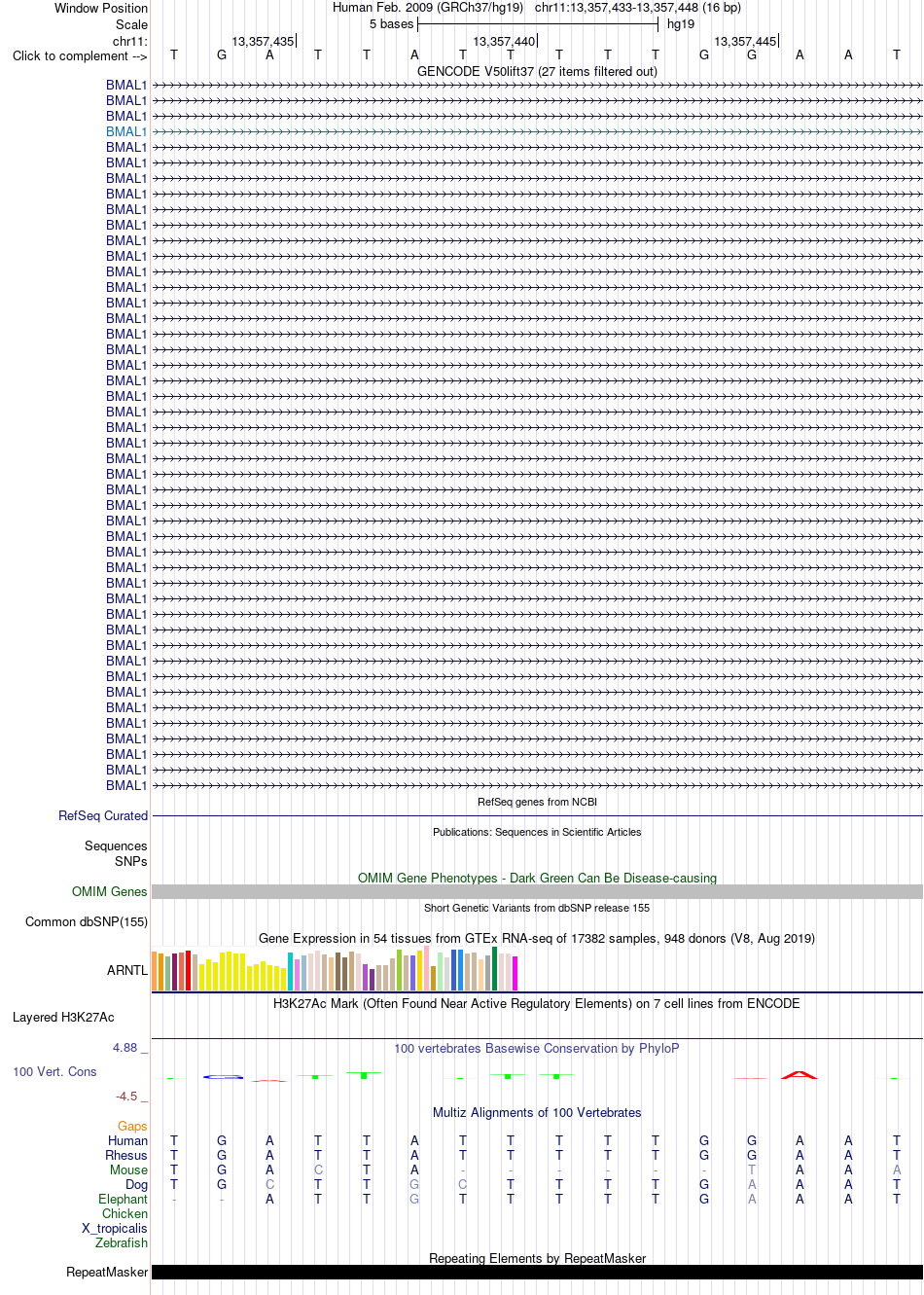The width and height of the screenshot is (924, 1295).
Task: Click the Common dbSNP(155) track label
Action: coord(87,921)
